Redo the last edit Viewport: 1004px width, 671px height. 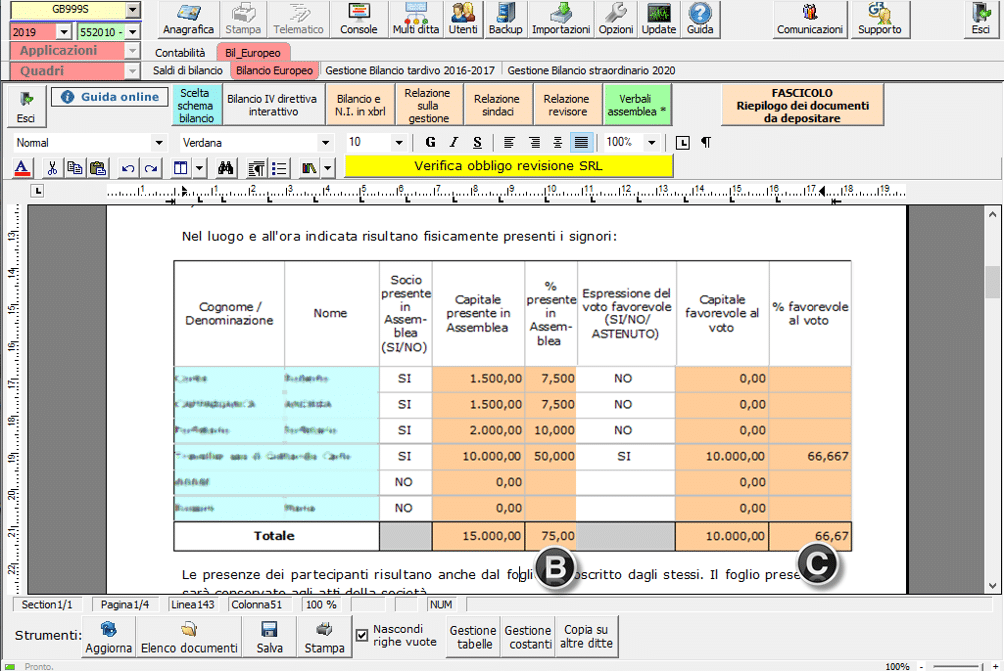click(x=151, y=168)
